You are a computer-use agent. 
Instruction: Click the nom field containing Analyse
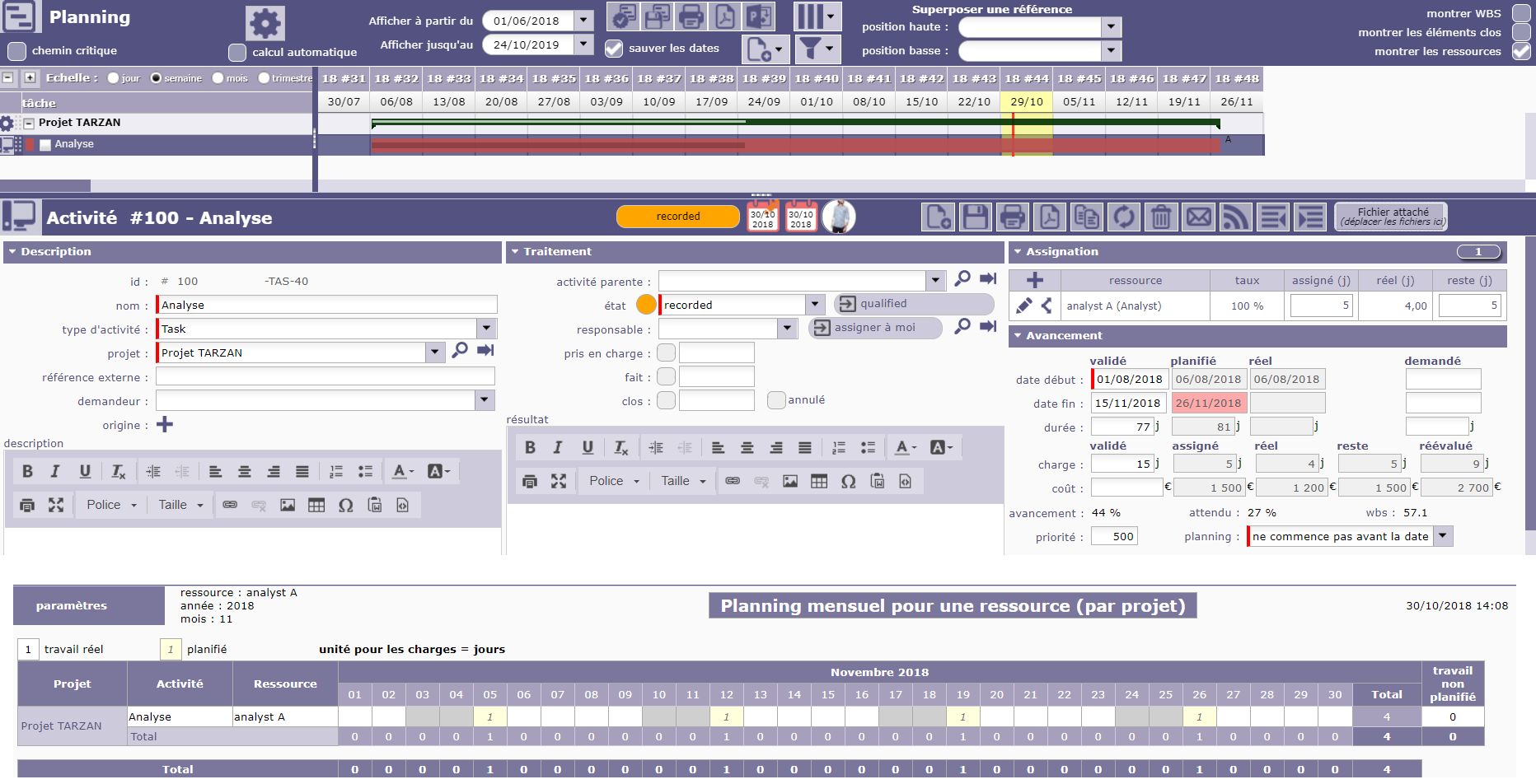[x=327, y=305]
